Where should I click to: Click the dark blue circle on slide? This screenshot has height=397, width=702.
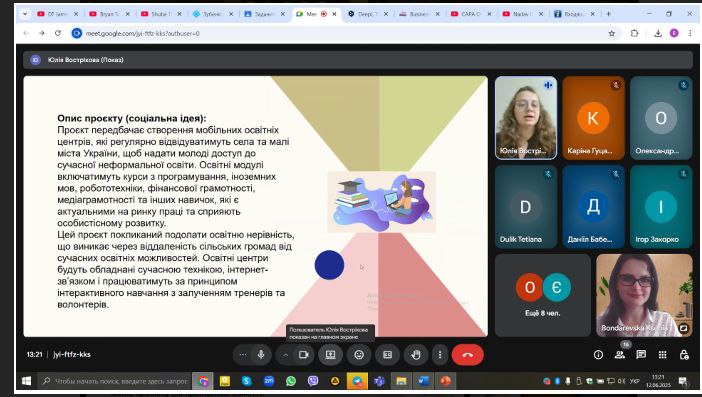(330, 265)
